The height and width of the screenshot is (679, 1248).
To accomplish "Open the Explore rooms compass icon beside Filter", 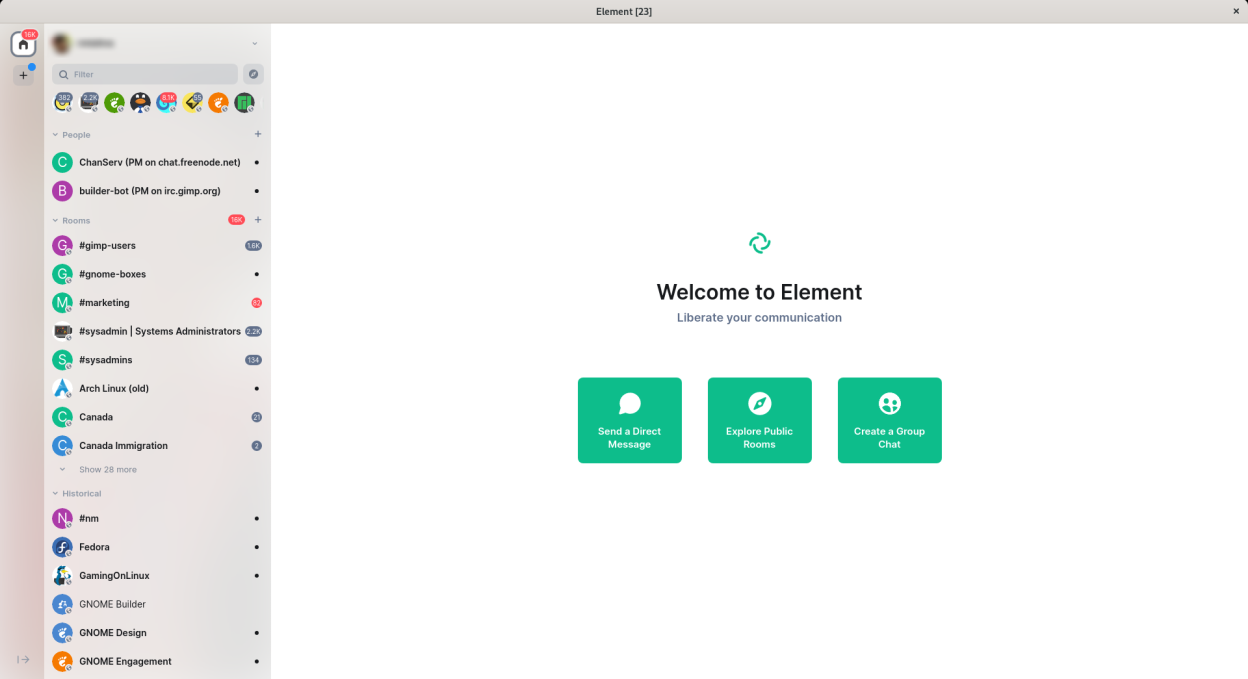I will 253,74.
